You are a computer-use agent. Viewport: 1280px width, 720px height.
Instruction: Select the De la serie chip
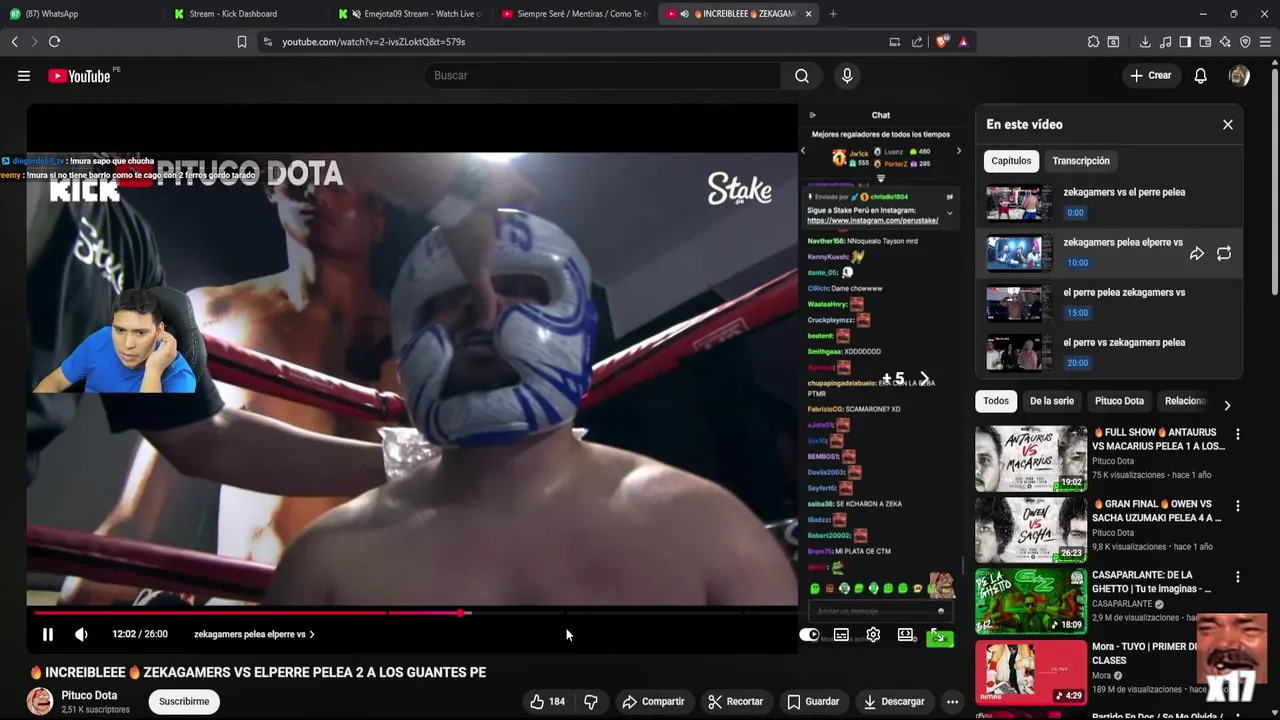[1052, 401]
